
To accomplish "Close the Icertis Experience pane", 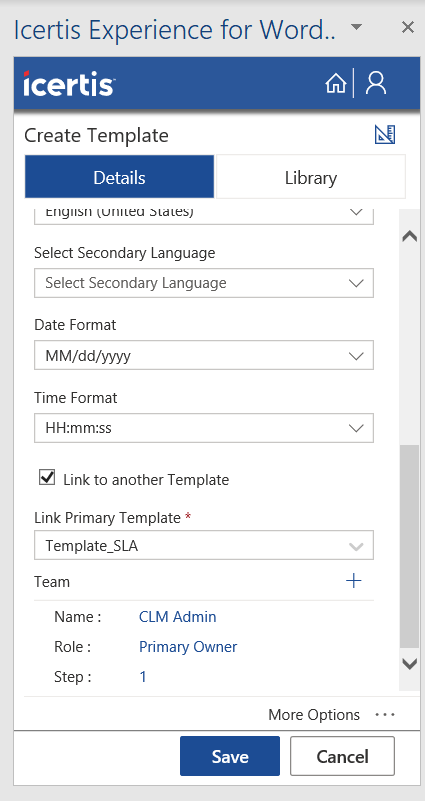I will 407,27.
